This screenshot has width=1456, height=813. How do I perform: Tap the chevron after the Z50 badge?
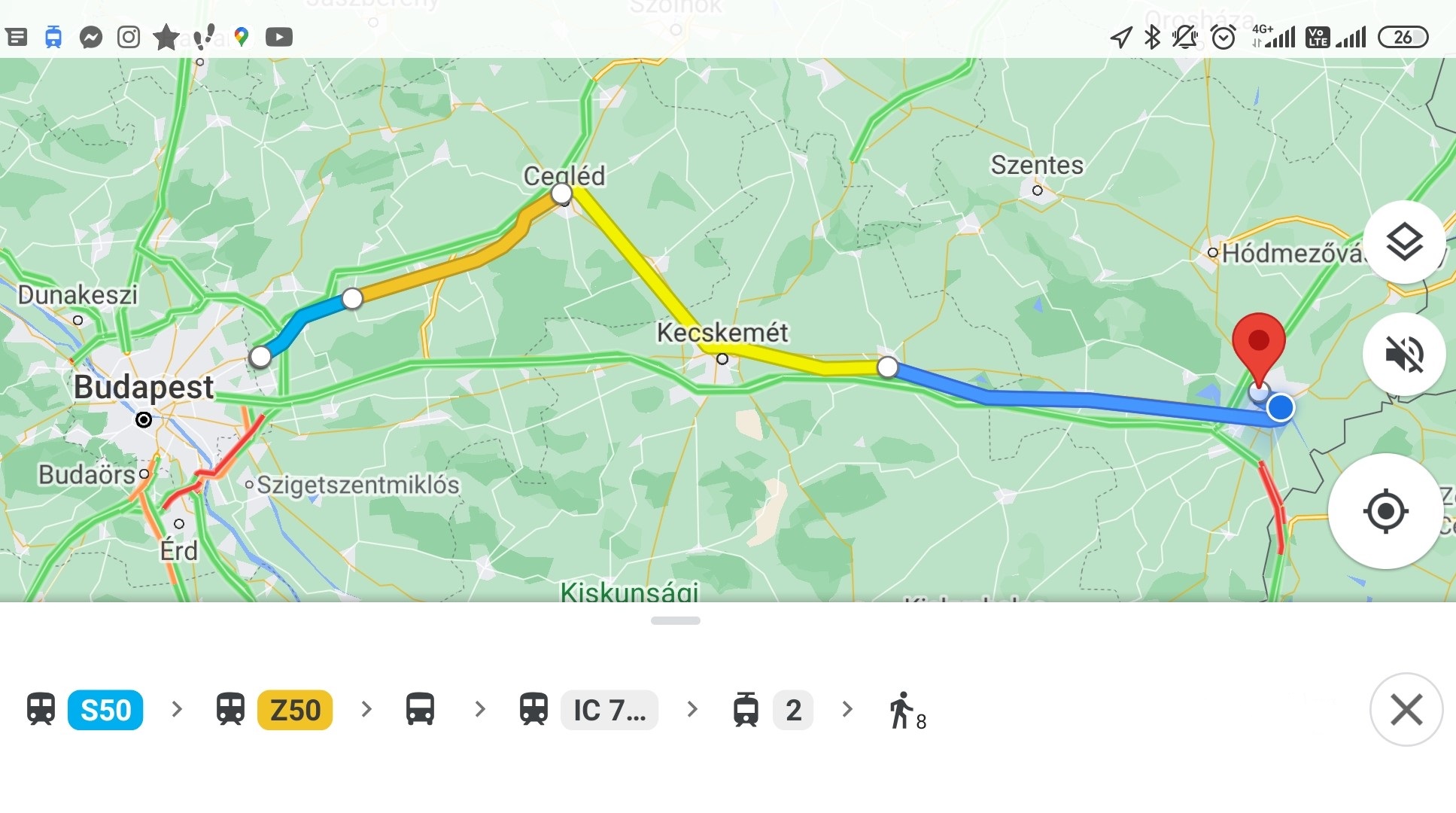[x=366, y=709]
